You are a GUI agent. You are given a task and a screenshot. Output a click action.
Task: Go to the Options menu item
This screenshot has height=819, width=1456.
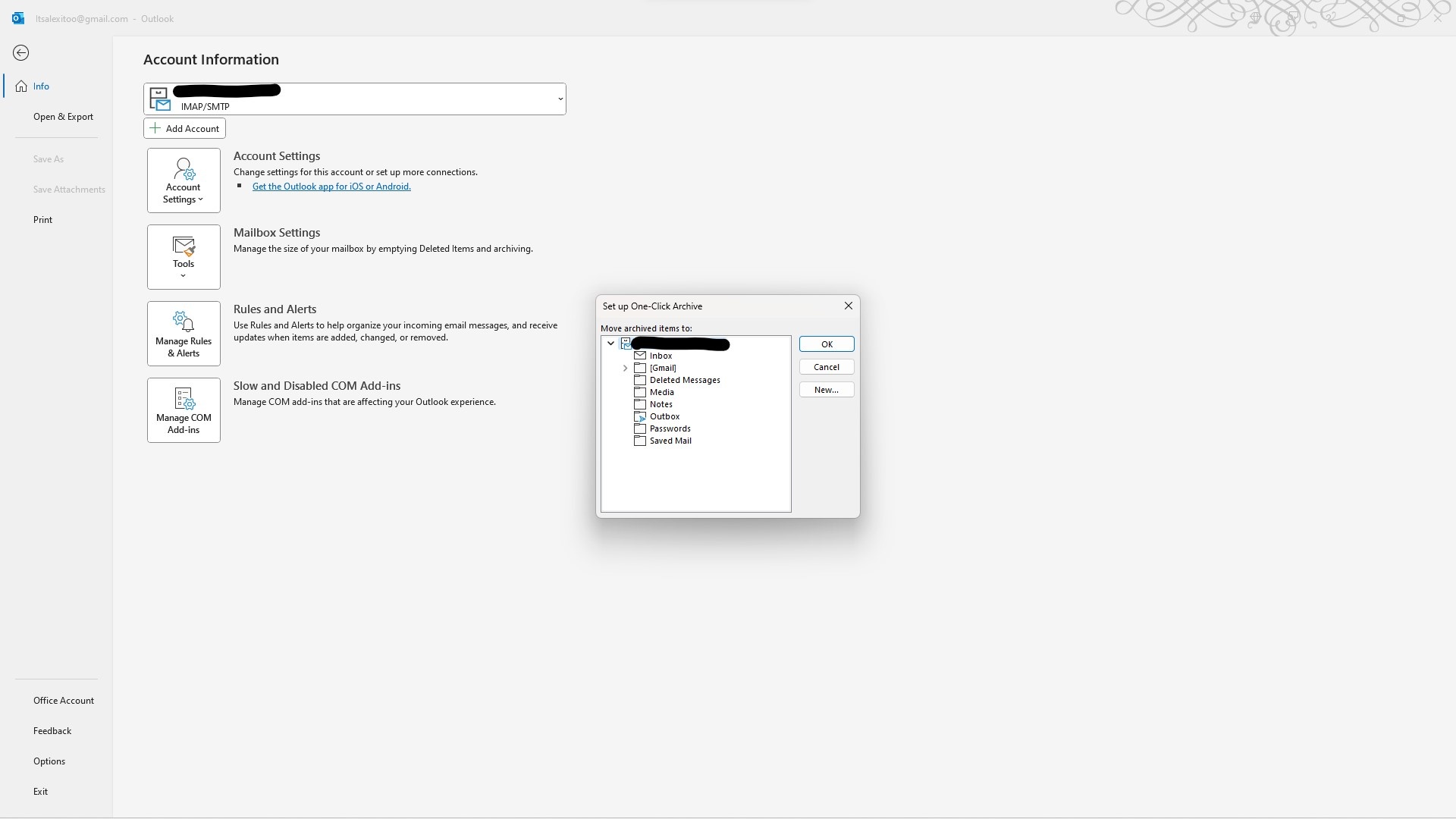click(49, 761)
